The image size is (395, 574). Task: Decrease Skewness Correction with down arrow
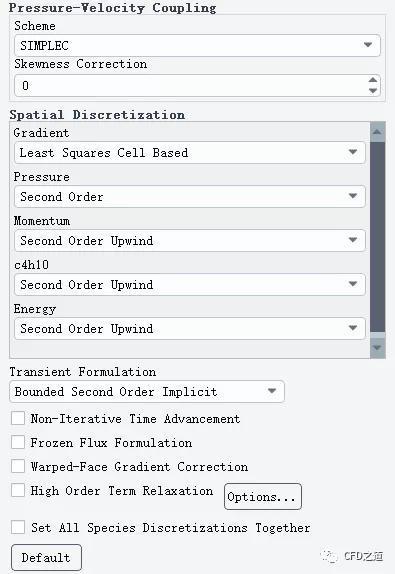tap(373, 90)
